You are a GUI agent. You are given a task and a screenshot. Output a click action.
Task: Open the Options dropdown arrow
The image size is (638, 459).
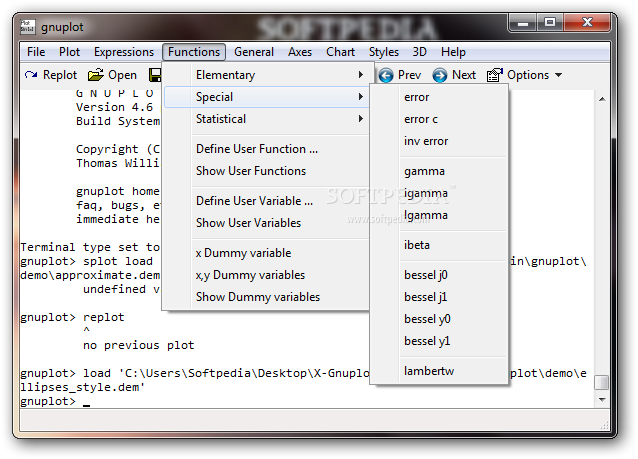pyautogui.click(x=558, y=75)
